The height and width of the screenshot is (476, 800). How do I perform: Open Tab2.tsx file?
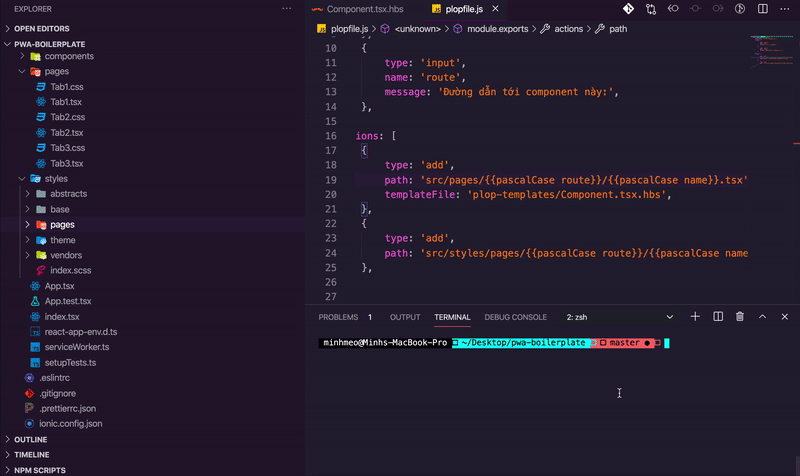(x=67, y=133)
